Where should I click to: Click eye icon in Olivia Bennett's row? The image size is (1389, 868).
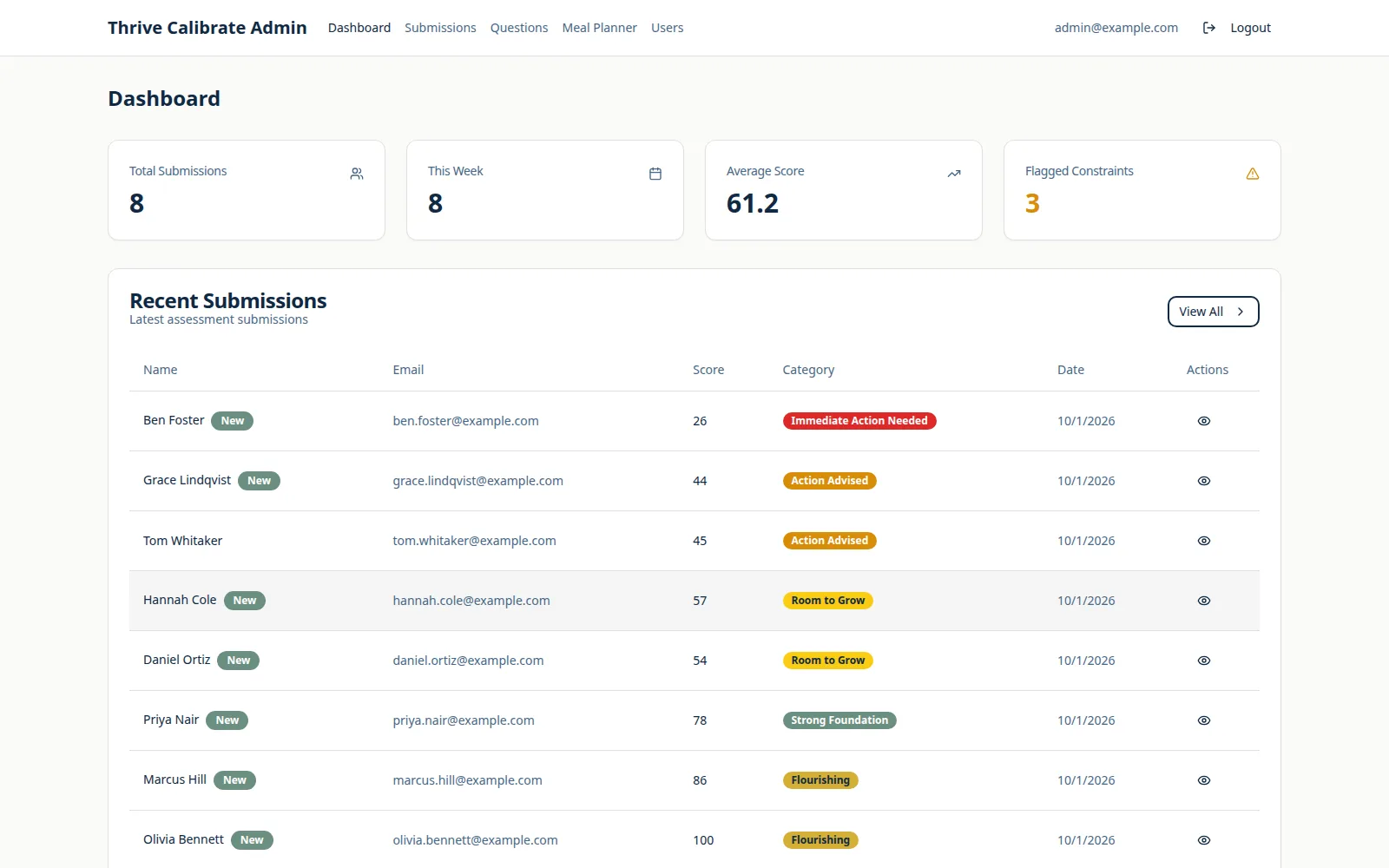pyautogui.click(x=1204, y=840)
